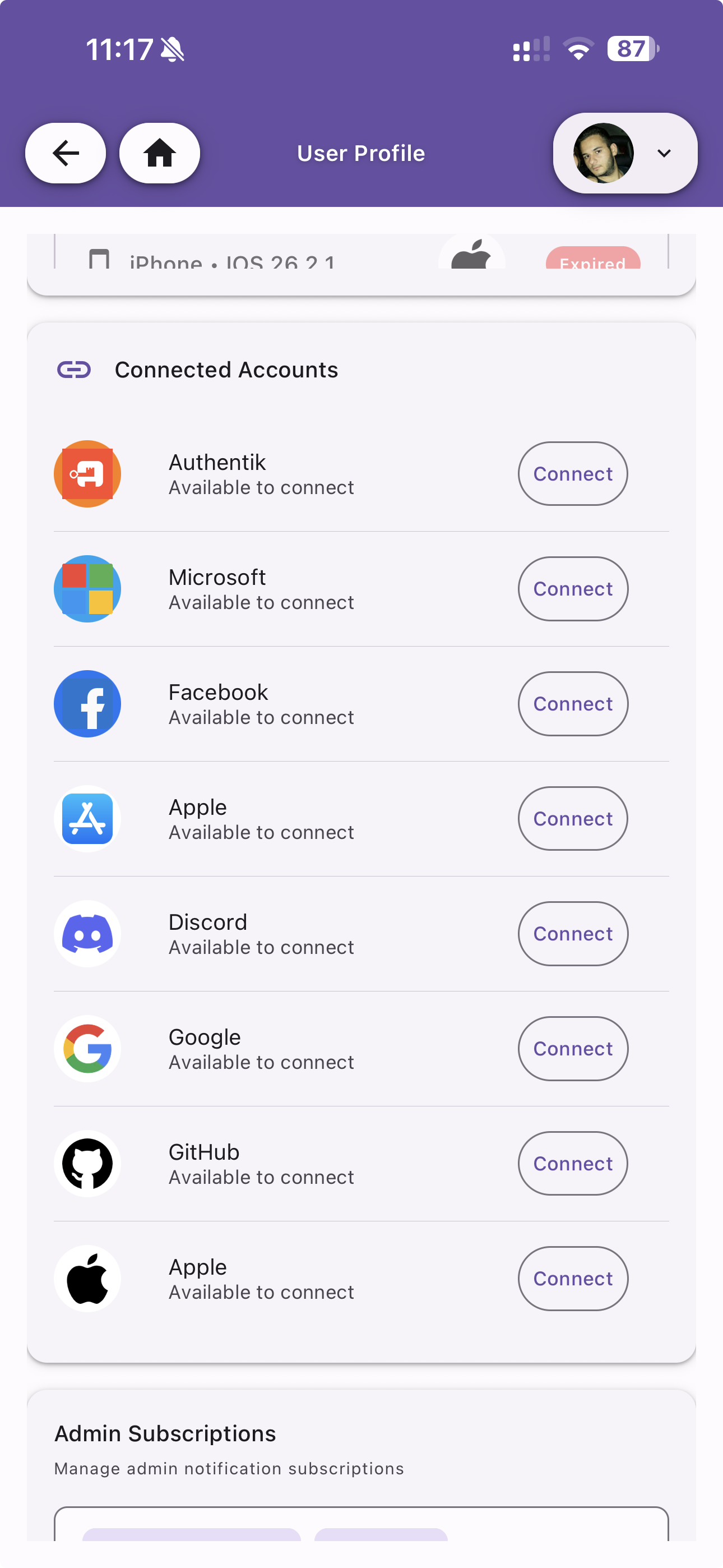Screen dimensions: 723x1568
Task: Connect the Authentik account
Action: 573,473
